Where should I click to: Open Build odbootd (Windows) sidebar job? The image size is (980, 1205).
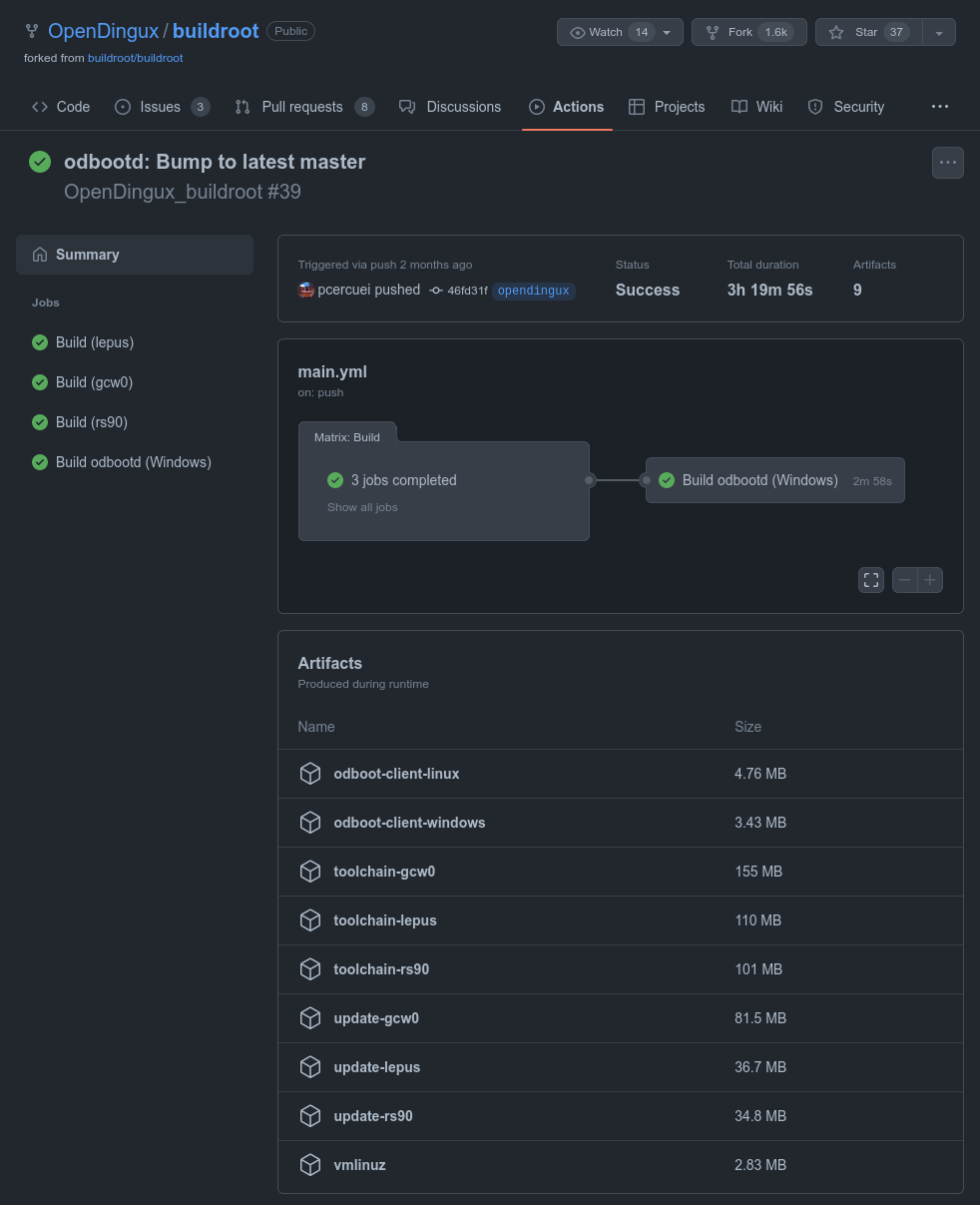tap(135, 462)
